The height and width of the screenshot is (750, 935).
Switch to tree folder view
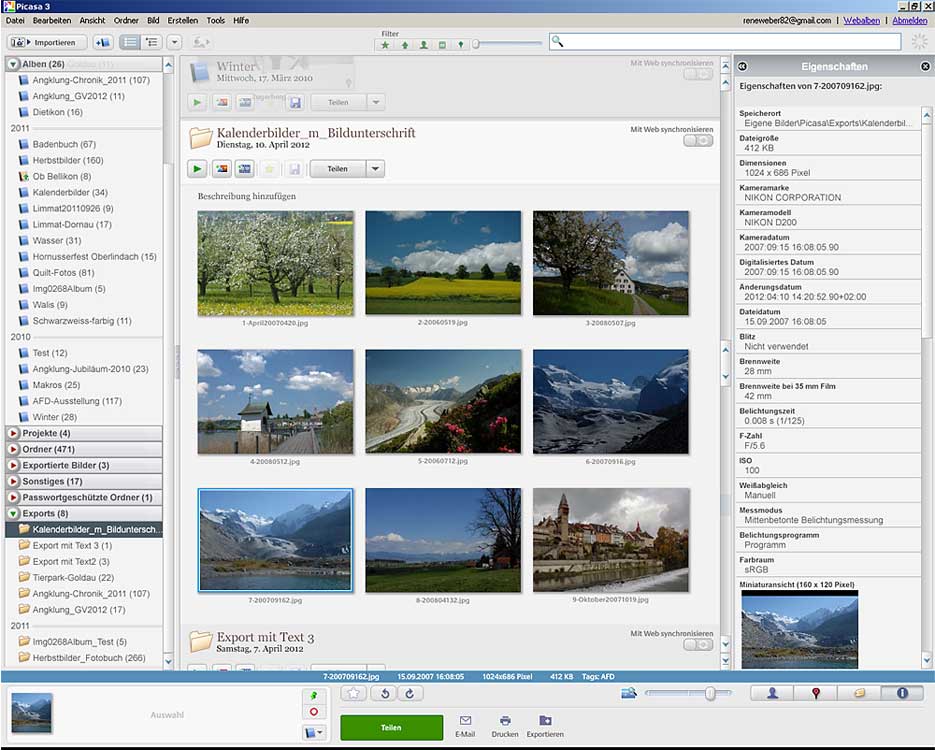tap(152, 42)
